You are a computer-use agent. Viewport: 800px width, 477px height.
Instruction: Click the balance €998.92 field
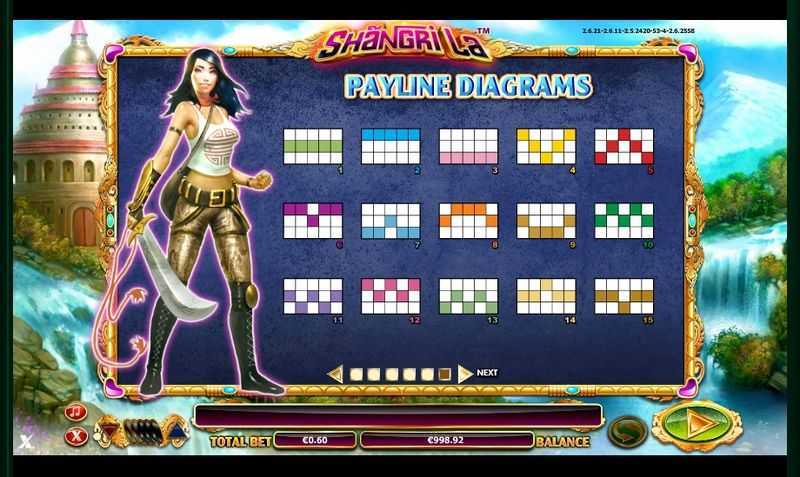coord(446,440)
